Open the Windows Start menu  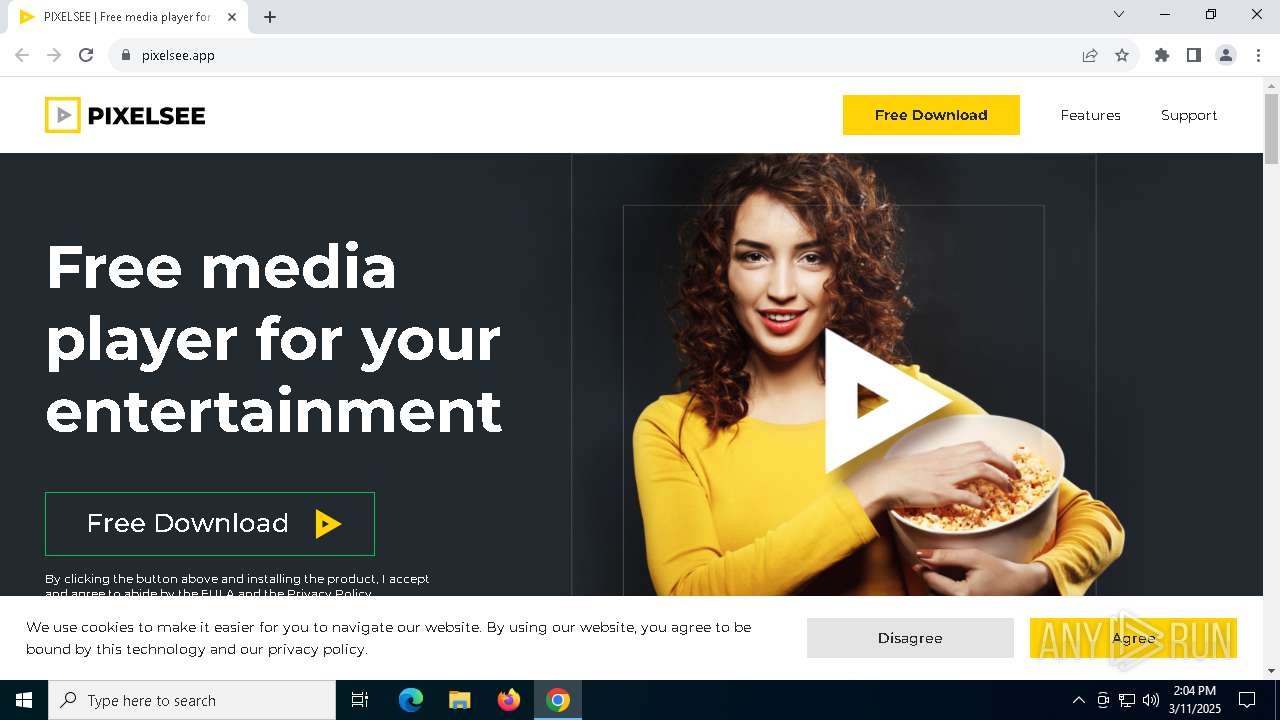click(24, 700)
